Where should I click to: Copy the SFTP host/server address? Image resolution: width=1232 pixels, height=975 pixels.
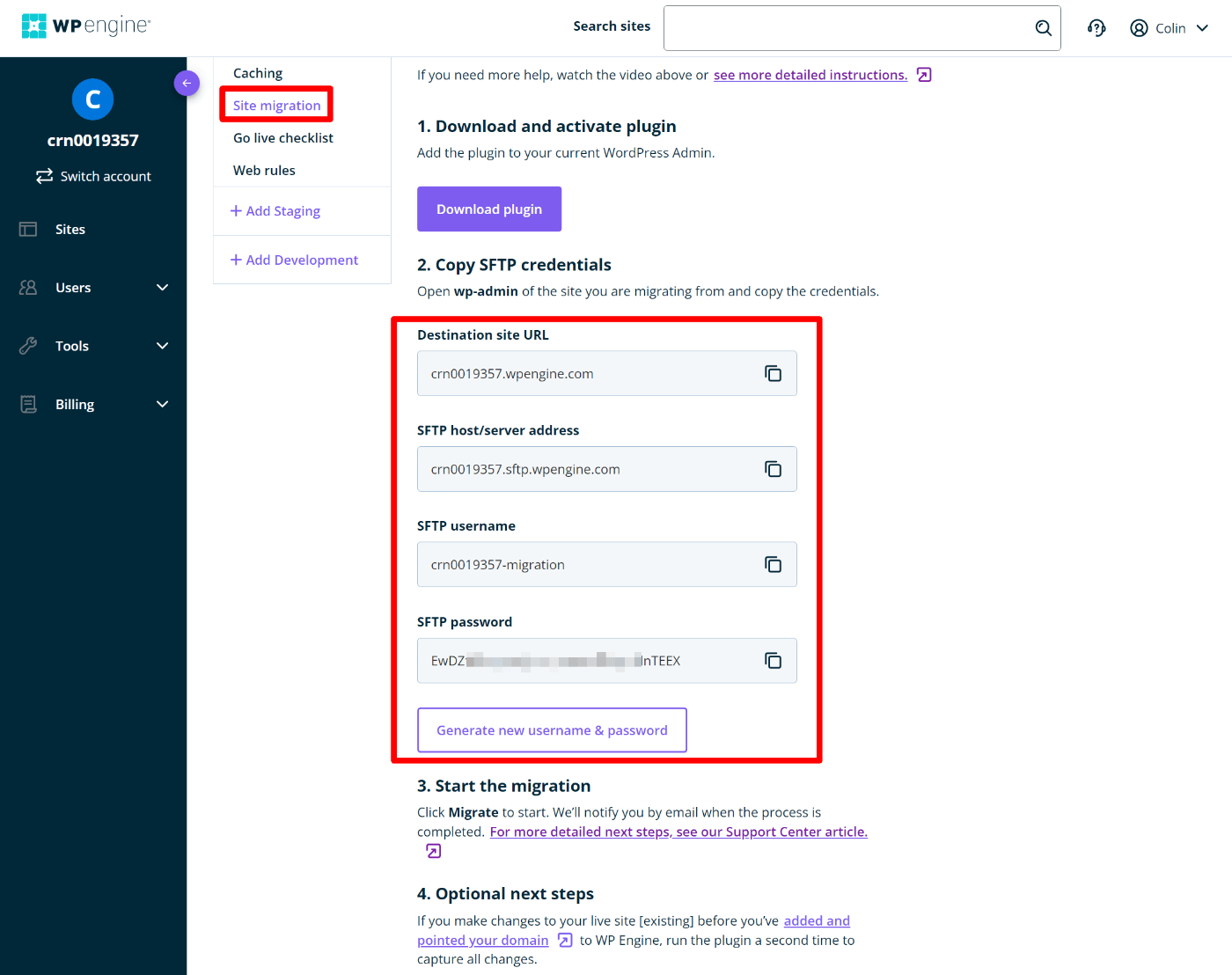tap(773, 469)
